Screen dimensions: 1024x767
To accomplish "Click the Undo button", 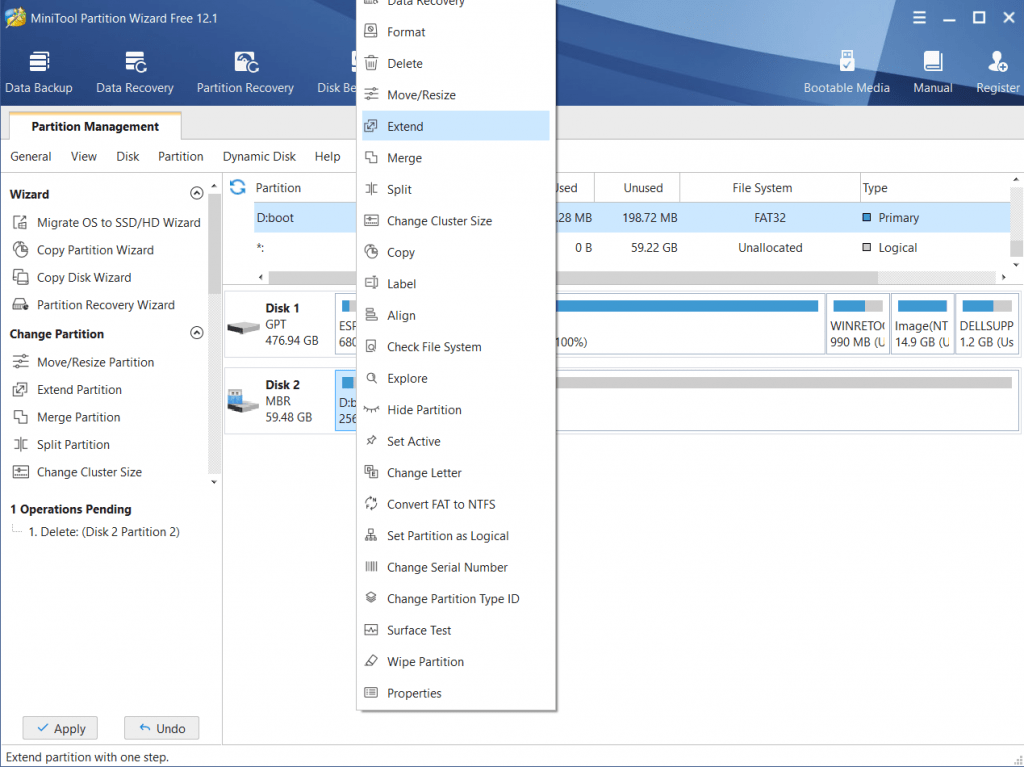I will point(161,728).
